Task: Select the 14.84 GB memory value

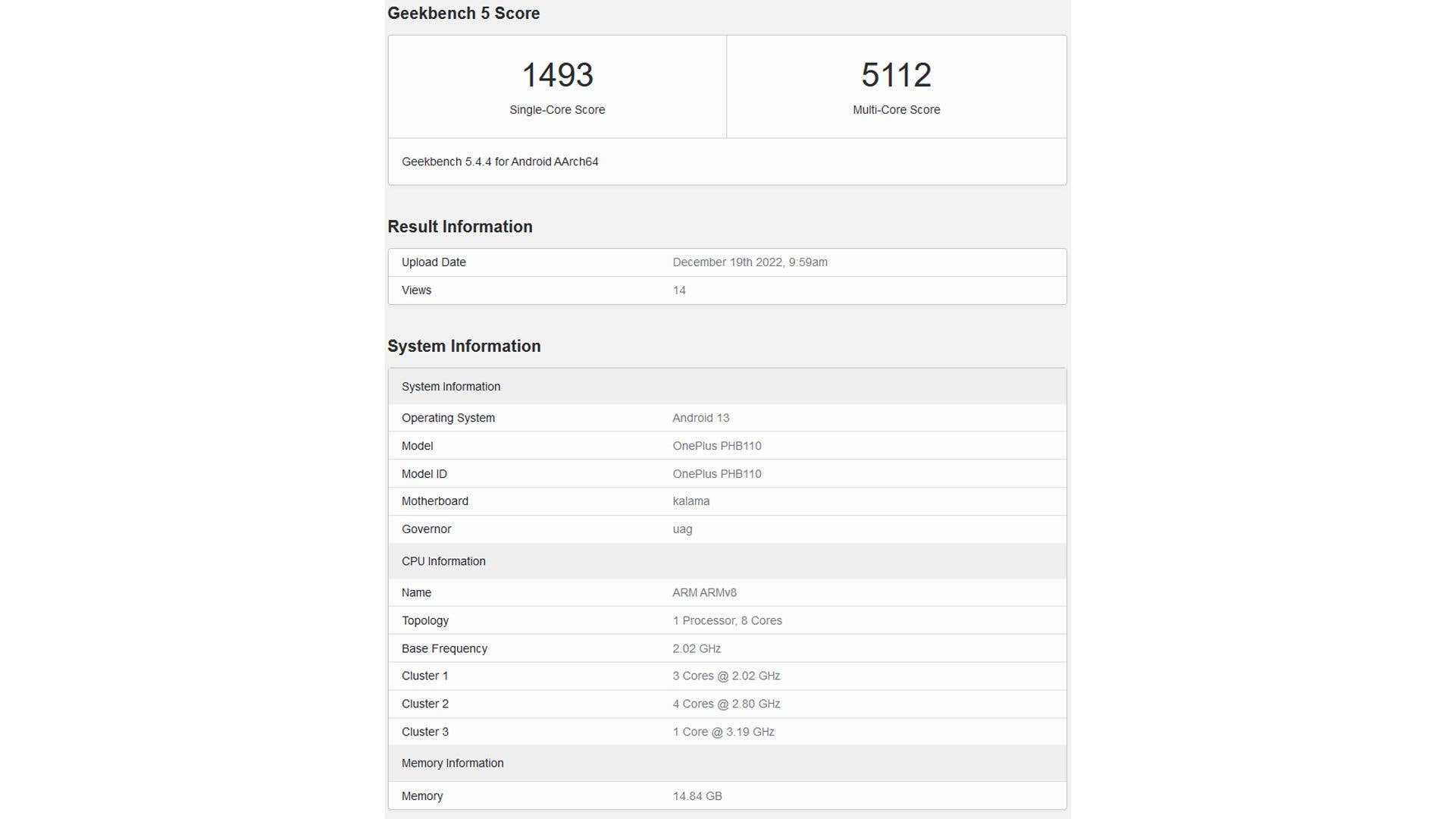Action: pyautogui.click(x=697, y=795)
